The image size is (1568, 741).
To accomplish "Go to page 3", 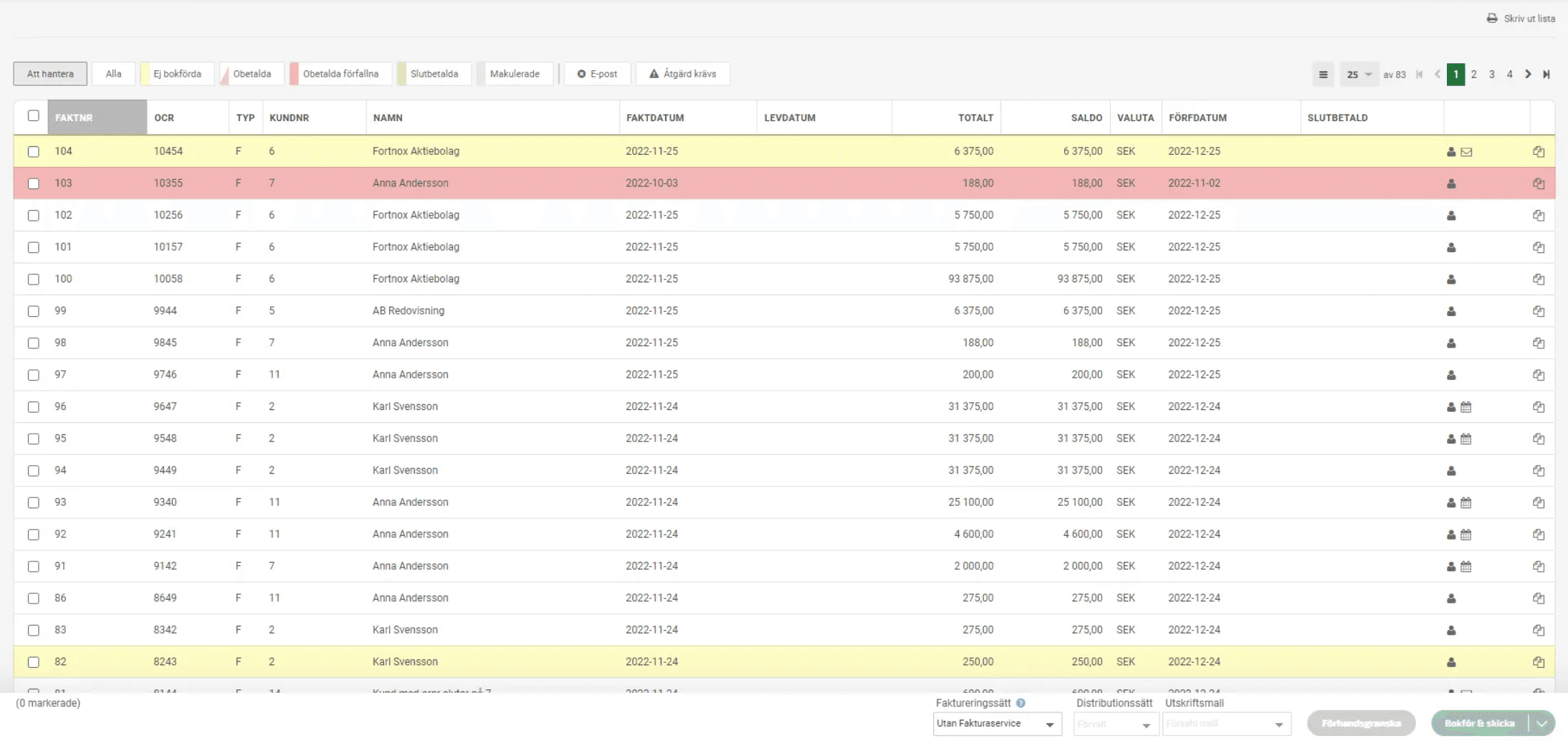I will point(1491,75).
